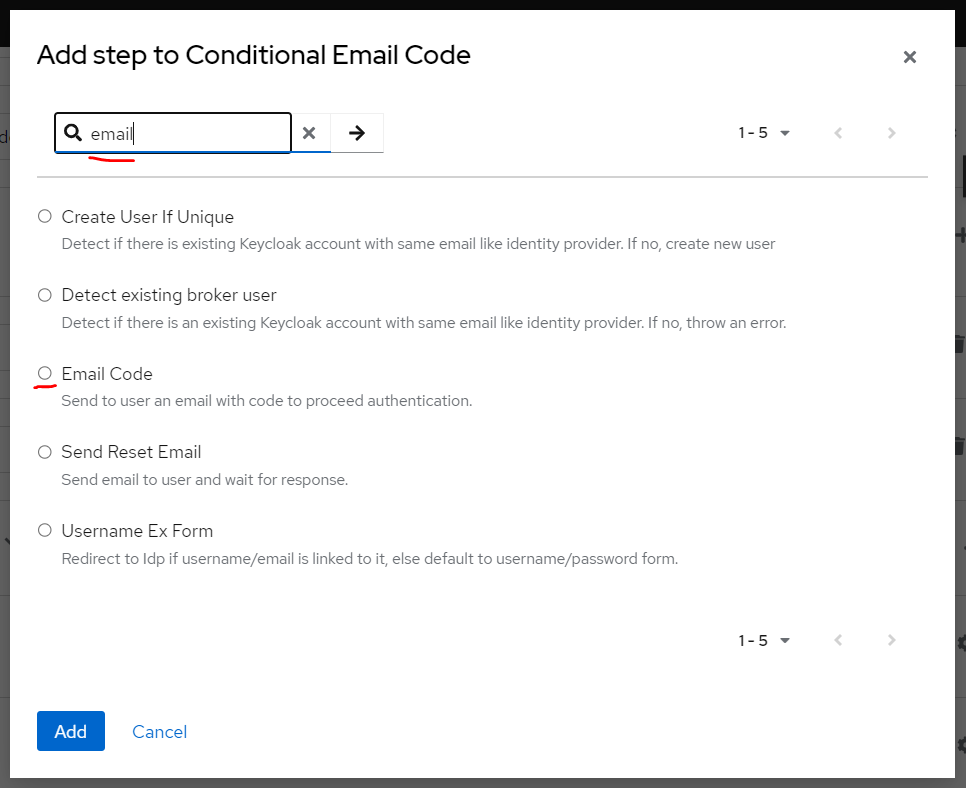Click the Add step dialog title text
Image resolution: width=966 pixels, height=788 pixels.
point(253,56)
